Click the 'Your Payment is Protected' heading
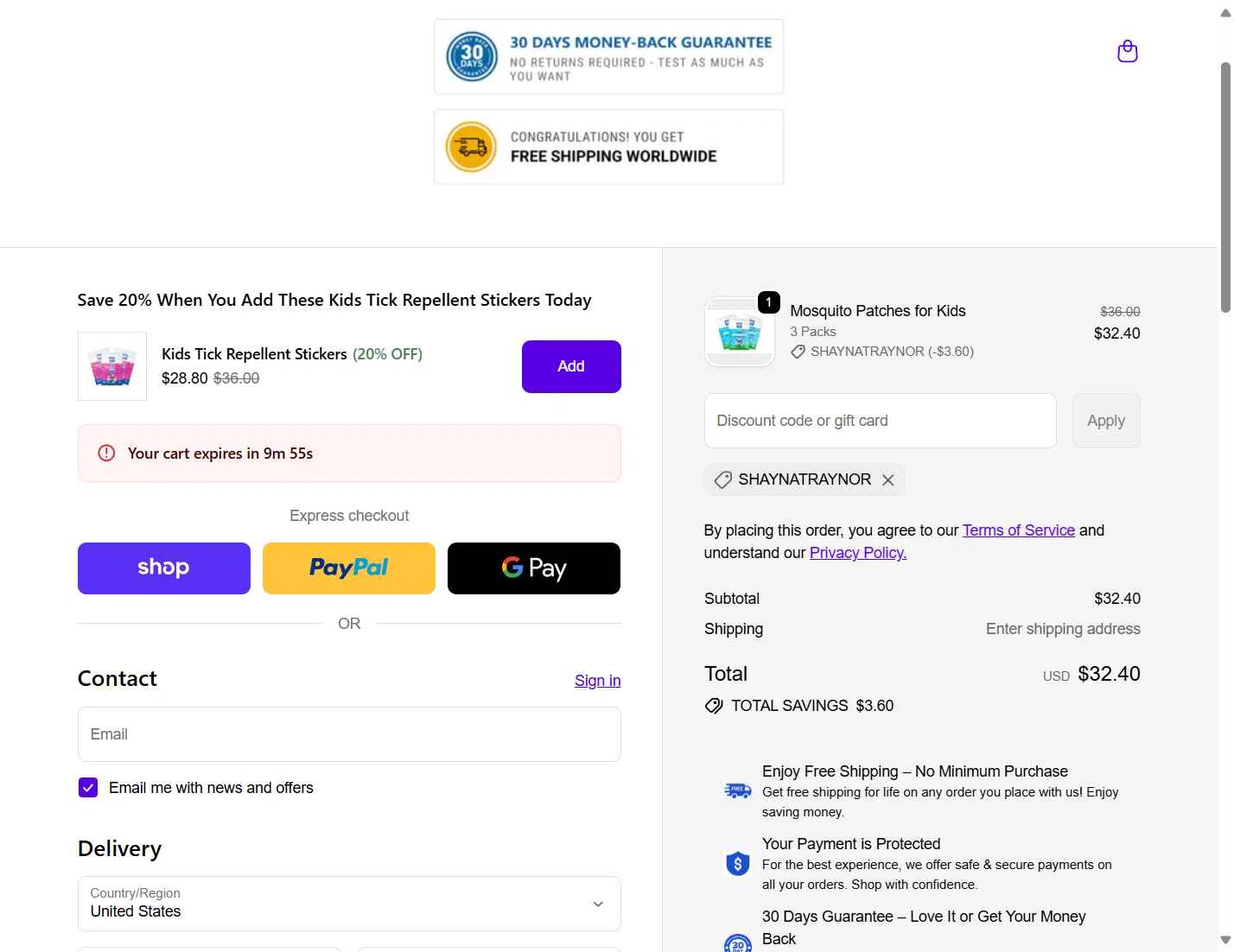Screen dimensions: 1234x952 coord(851,844)
